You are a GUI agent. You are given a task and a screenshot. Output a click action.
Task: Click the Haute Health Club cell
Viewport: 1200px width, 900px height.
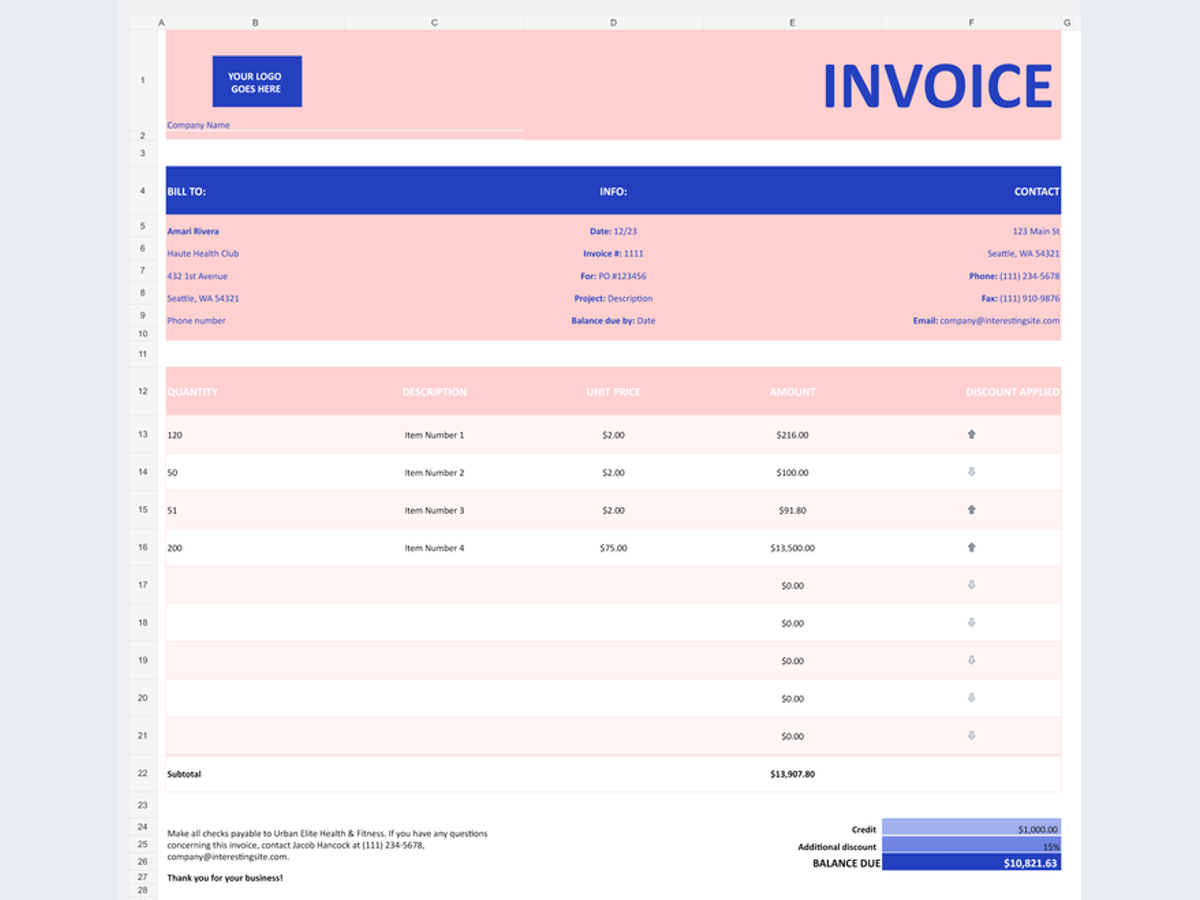tap(203, 253)
